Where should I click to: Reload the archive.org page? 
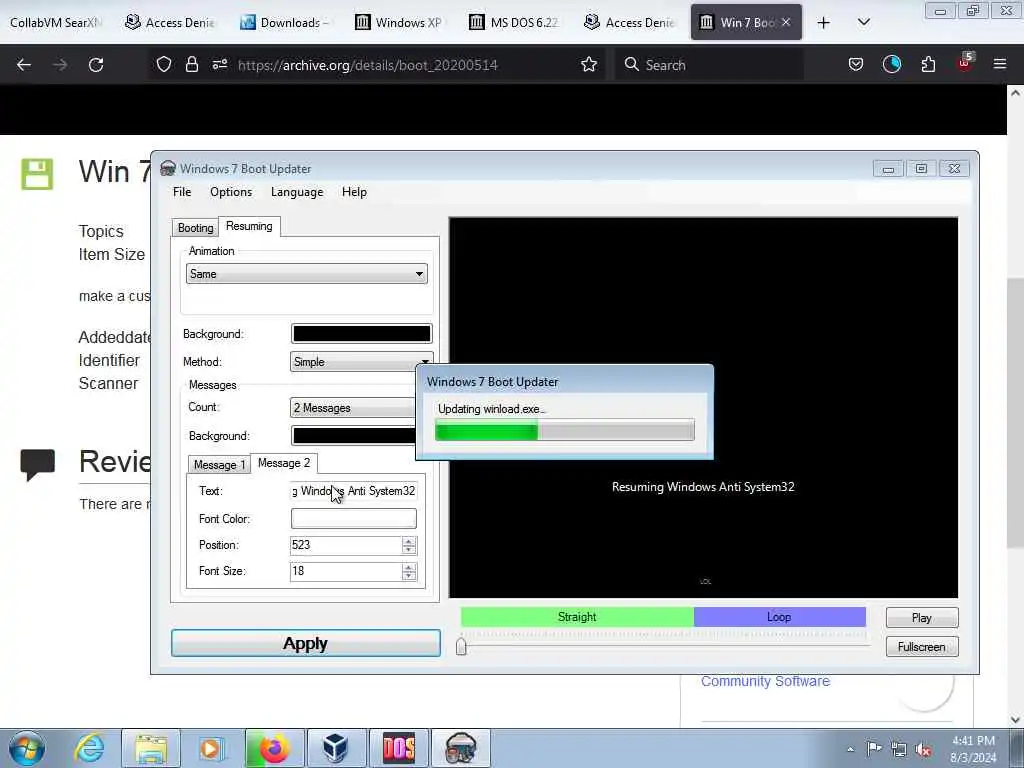coord(96,65)
